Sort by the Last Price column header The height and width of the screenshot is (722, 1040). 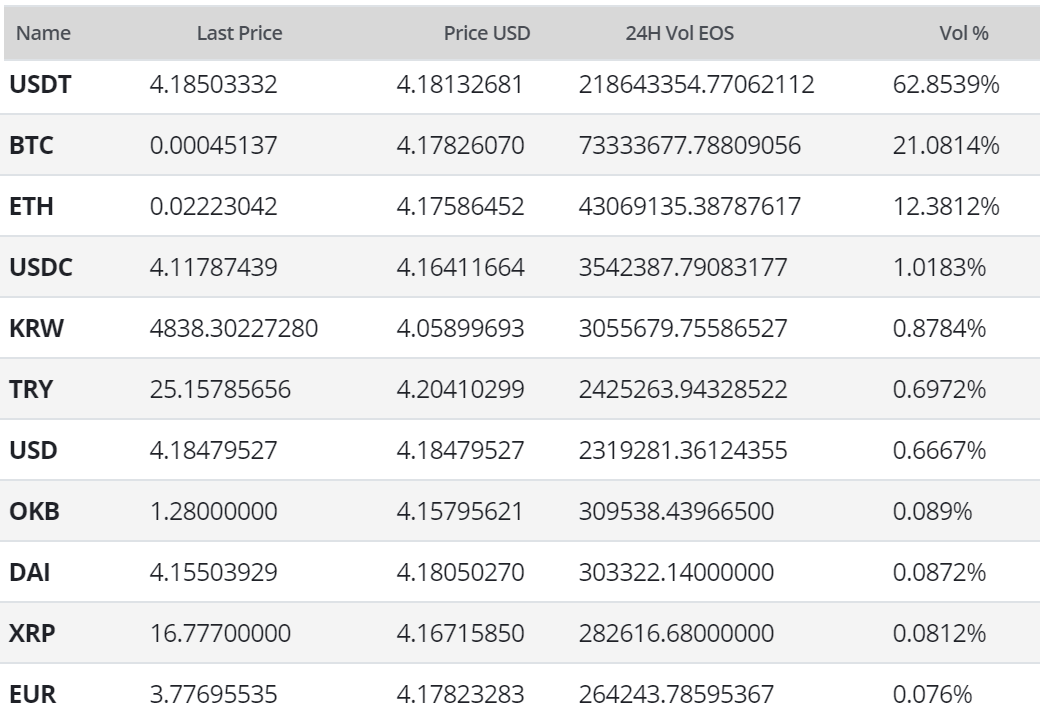pos(239,33)
